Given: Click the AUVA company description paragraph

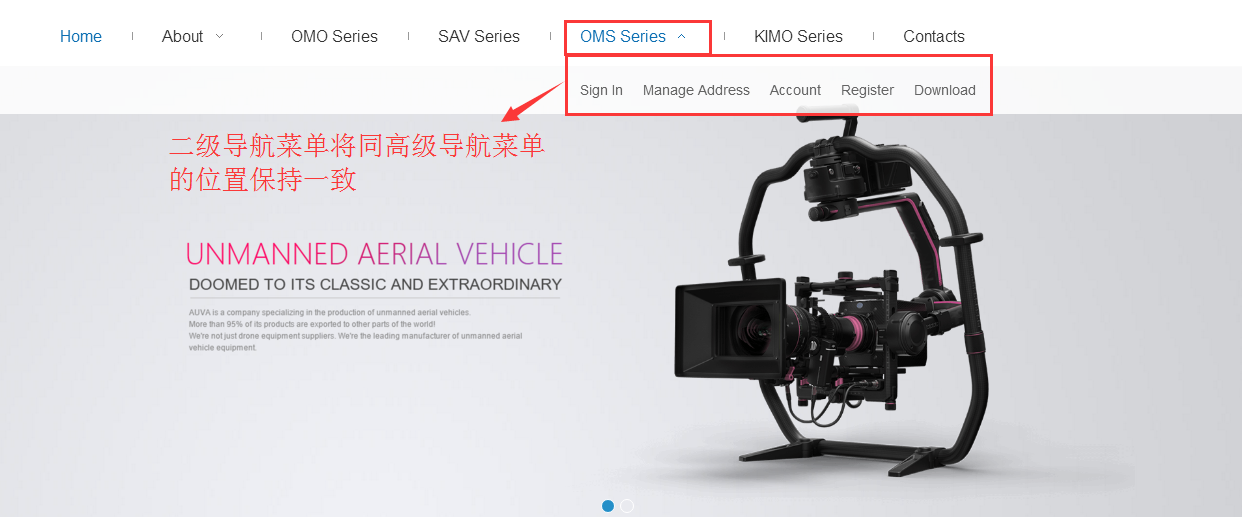Looking at the screenshot, I should click(x=355, y=330).
